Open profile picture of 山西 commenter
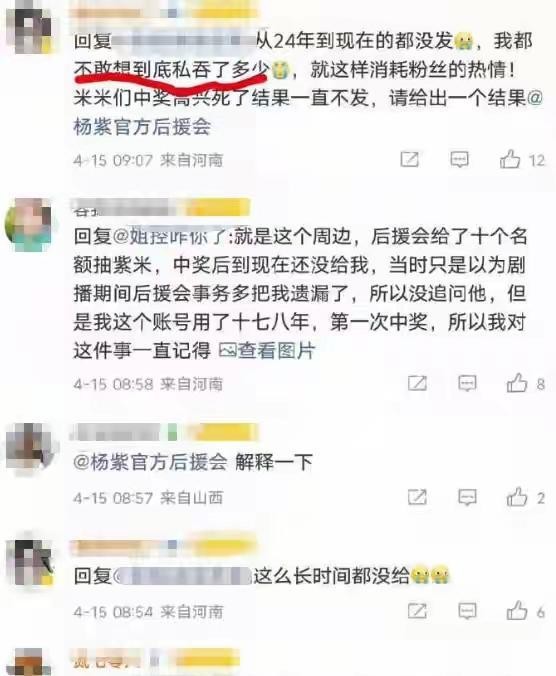Screen dimensions: 556x676 coord(29,447)
